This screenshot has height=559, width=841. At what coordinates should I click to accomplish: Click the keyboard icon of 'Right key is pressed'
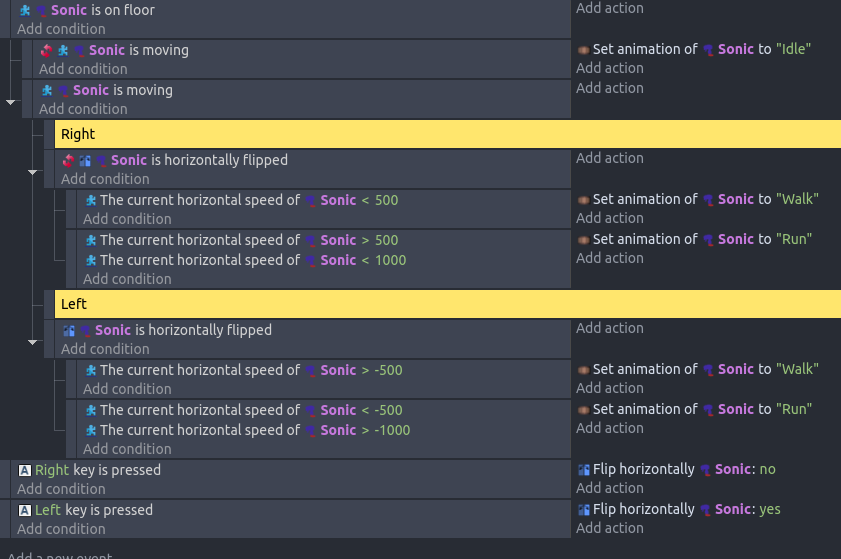point(25,470)
